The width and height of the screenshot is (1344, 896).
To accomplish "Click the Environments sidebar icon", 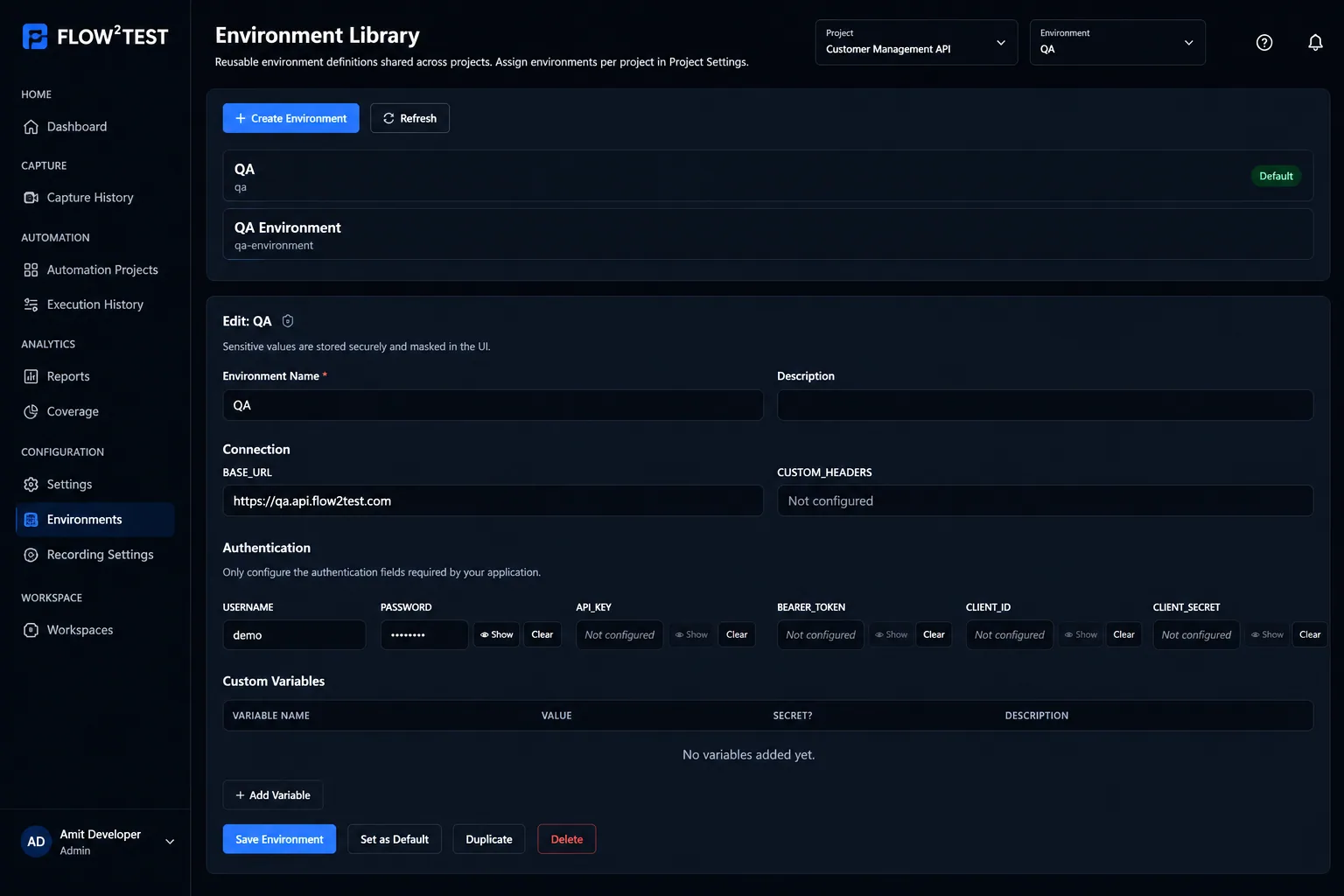I will (x=31, y=520).
